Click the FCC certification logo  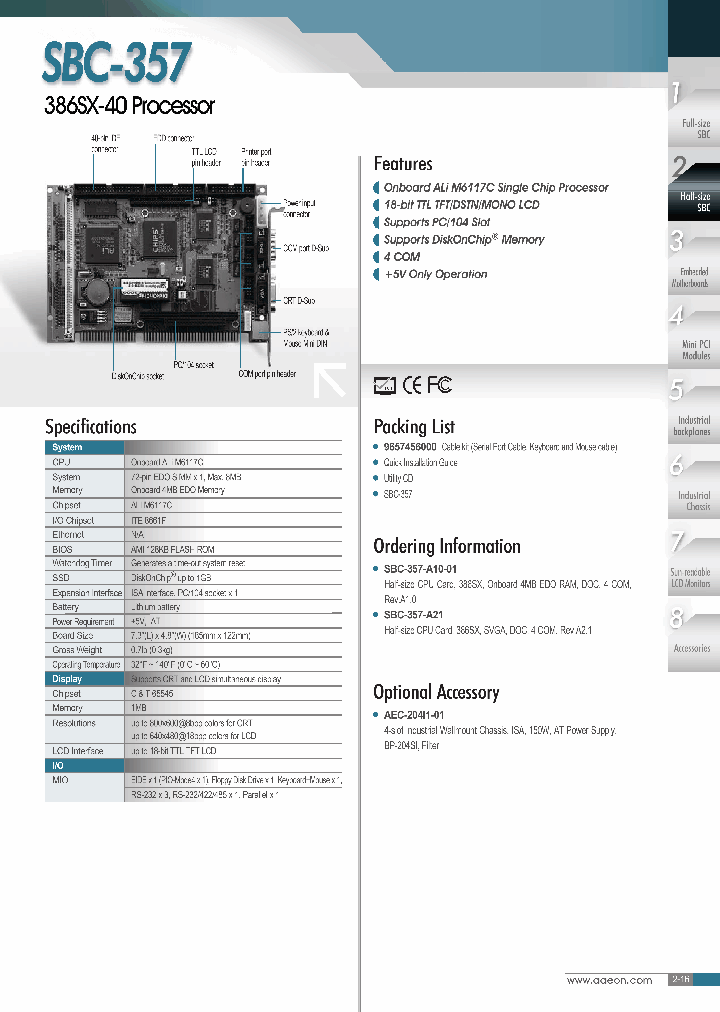(439, 385)
